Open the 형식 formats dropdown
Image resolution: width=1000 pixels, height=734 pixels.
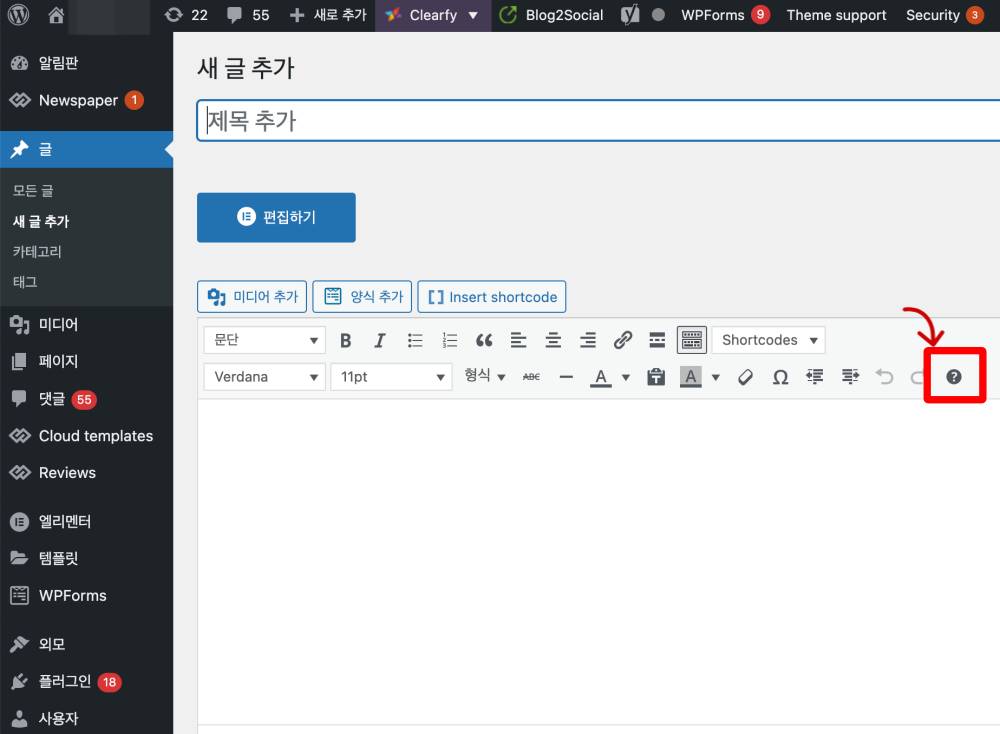pyautogui.click(x=485, y=376)
